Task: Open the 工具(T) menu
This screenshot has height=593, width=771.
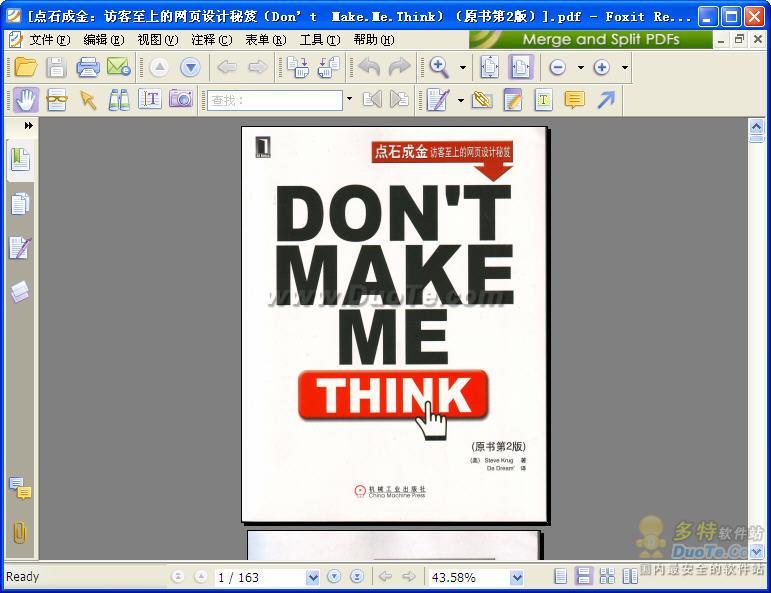Action: tap(320, 40)
